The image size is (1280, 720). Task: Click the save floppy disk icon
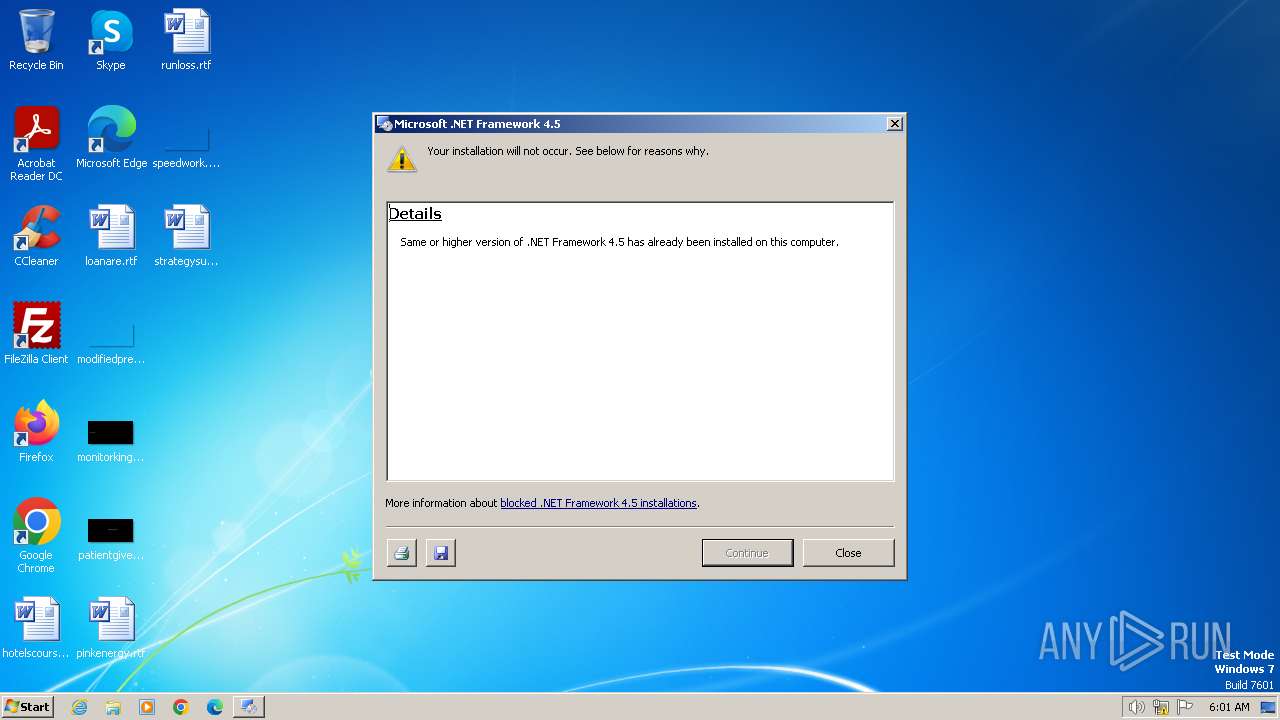[441, 553]
